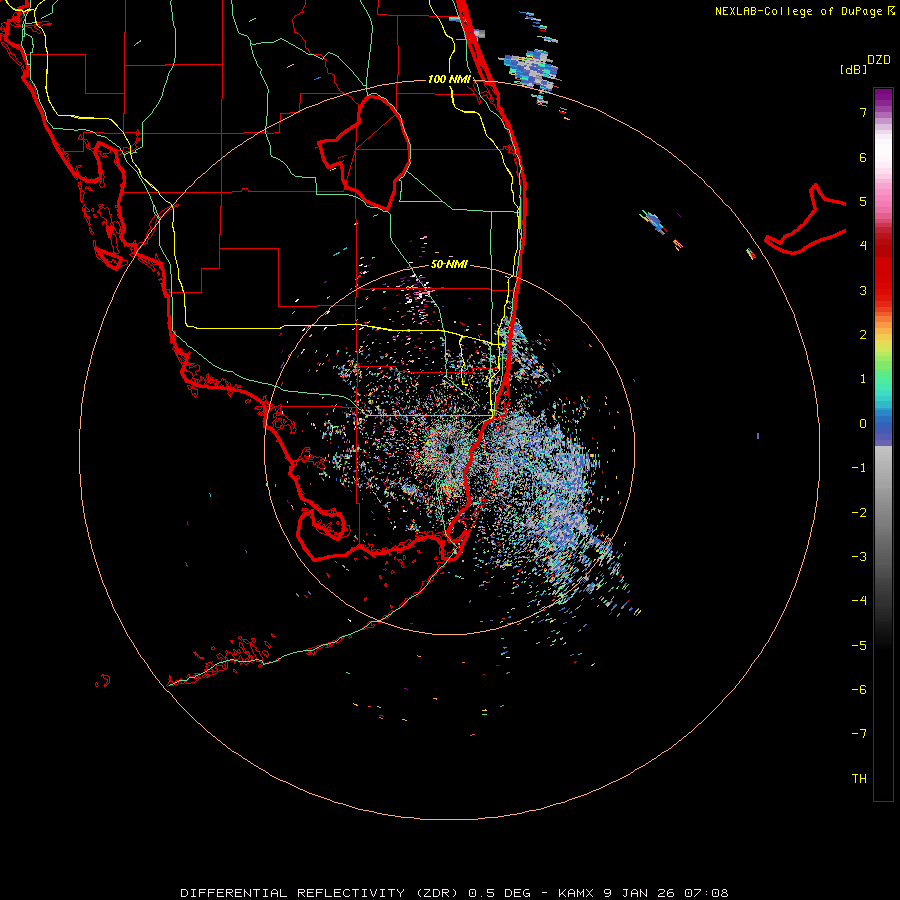Click the colorbar label 6
Viewport: 900px width, 900px height.
[863, 157]
